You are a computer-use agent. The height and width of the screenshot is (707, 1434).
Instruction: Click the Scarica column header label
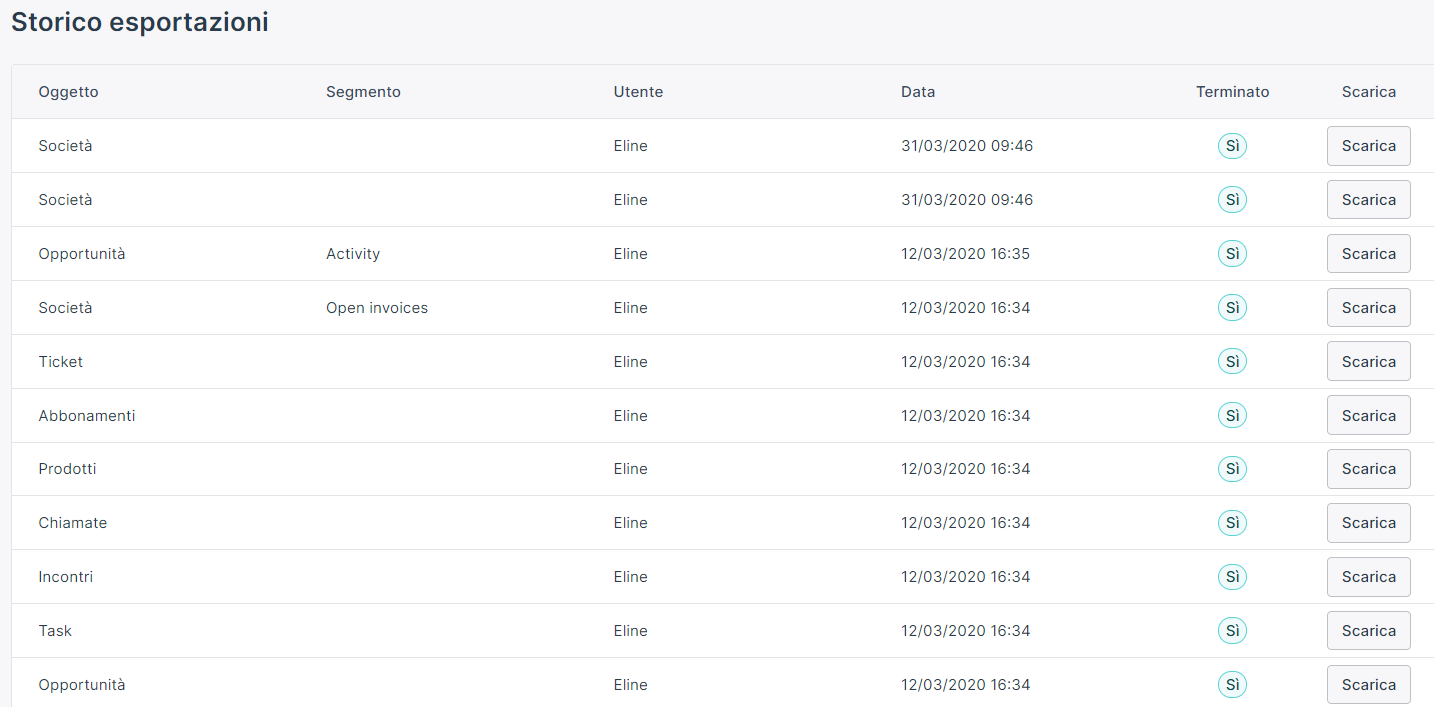pyautogui.click(x=1368, y=92)
